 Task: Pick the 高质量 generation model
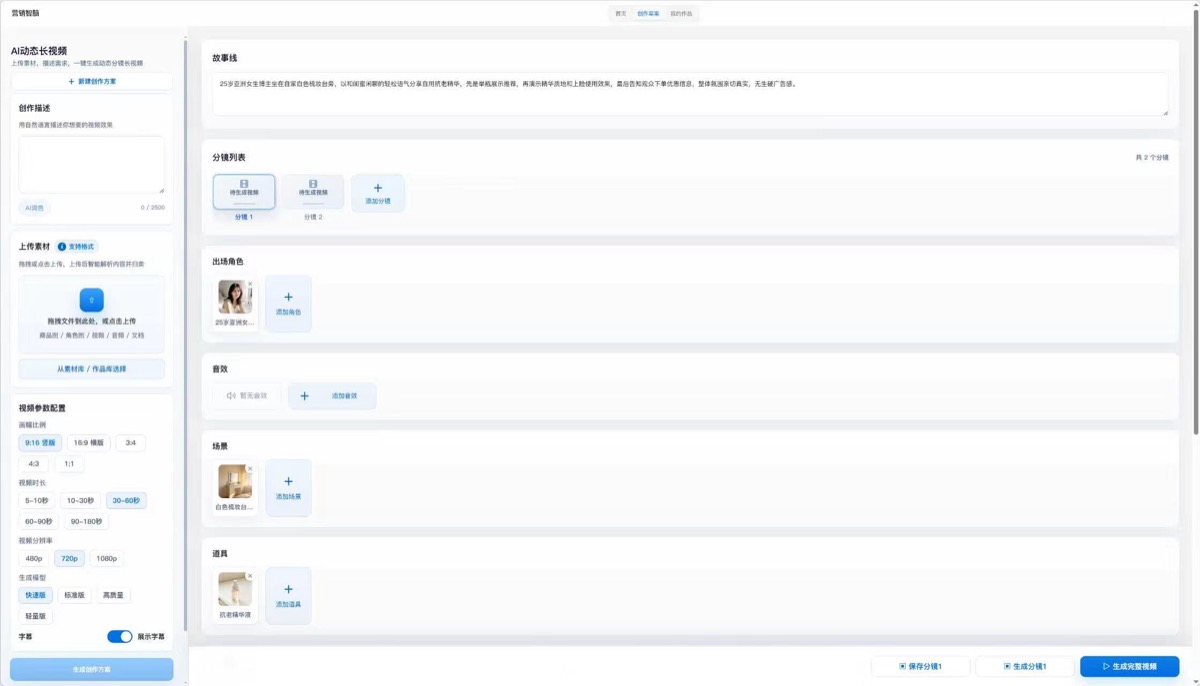point(113,595)
